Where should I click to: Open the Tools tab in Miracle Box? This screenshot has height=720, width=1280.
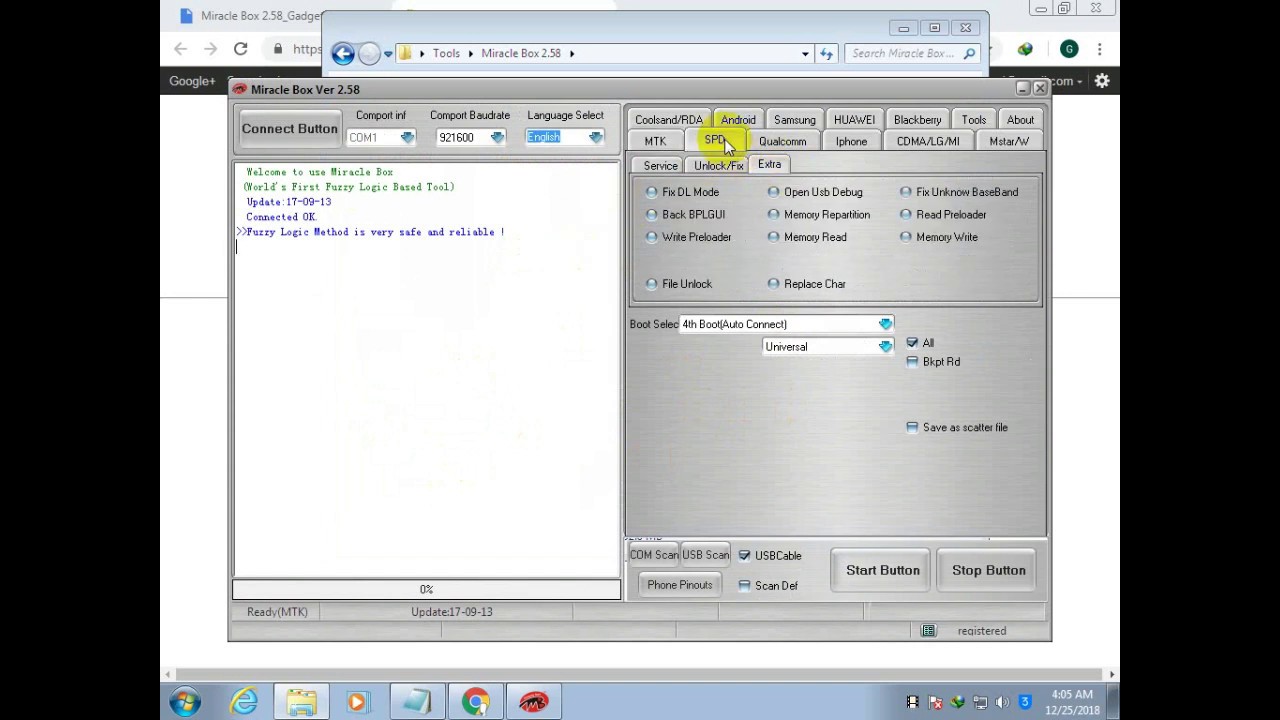tap(973, 120)
